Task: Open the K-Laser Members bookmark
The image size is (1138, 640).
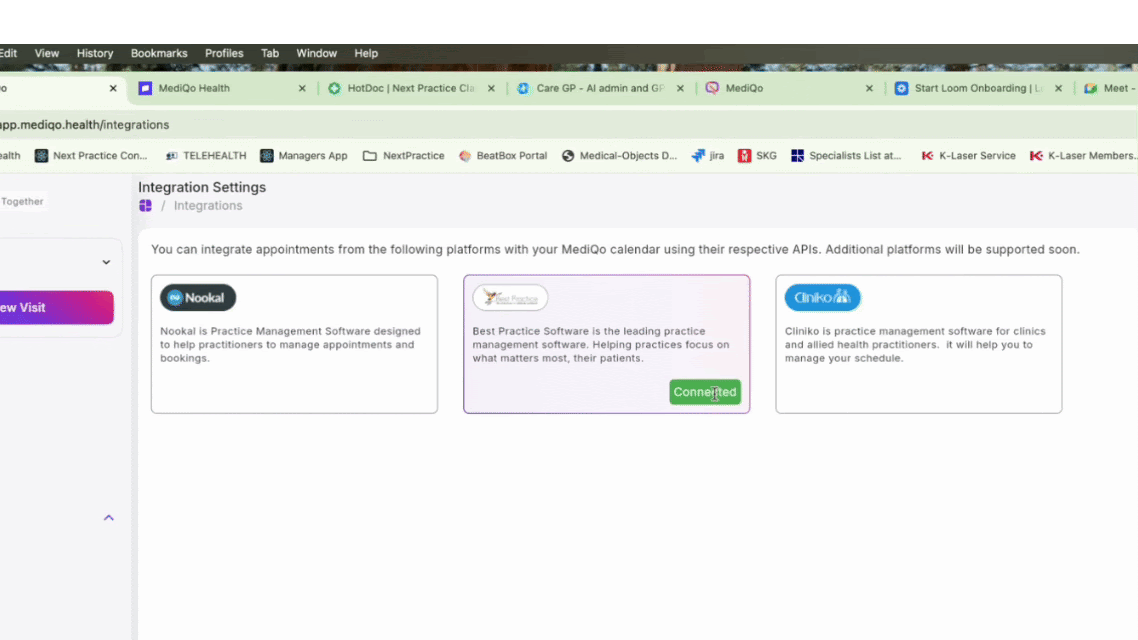Action: pyautogui.click(x=1083, y=155)
